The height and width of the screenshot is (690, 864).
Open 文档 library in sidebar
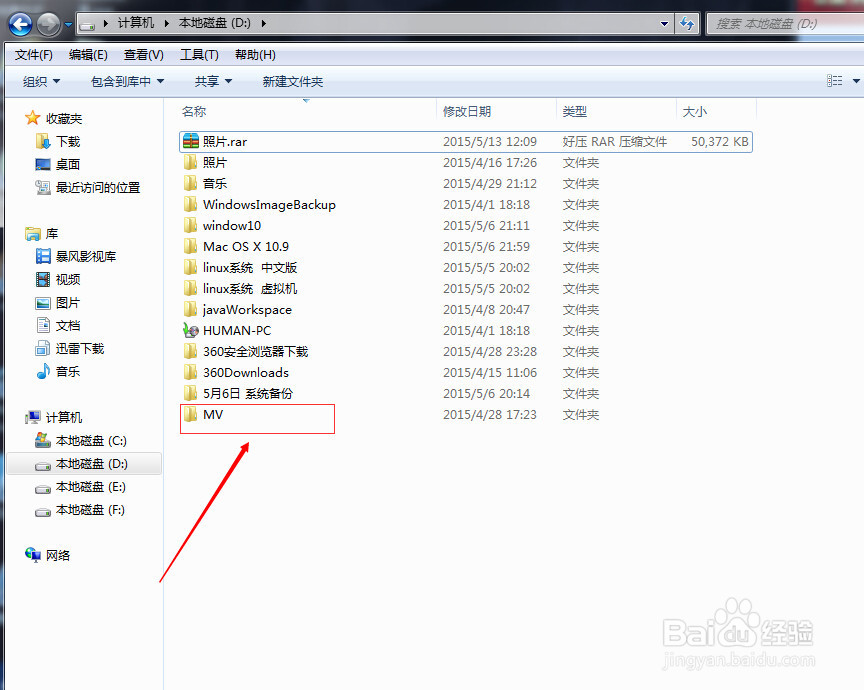[58, 325]
